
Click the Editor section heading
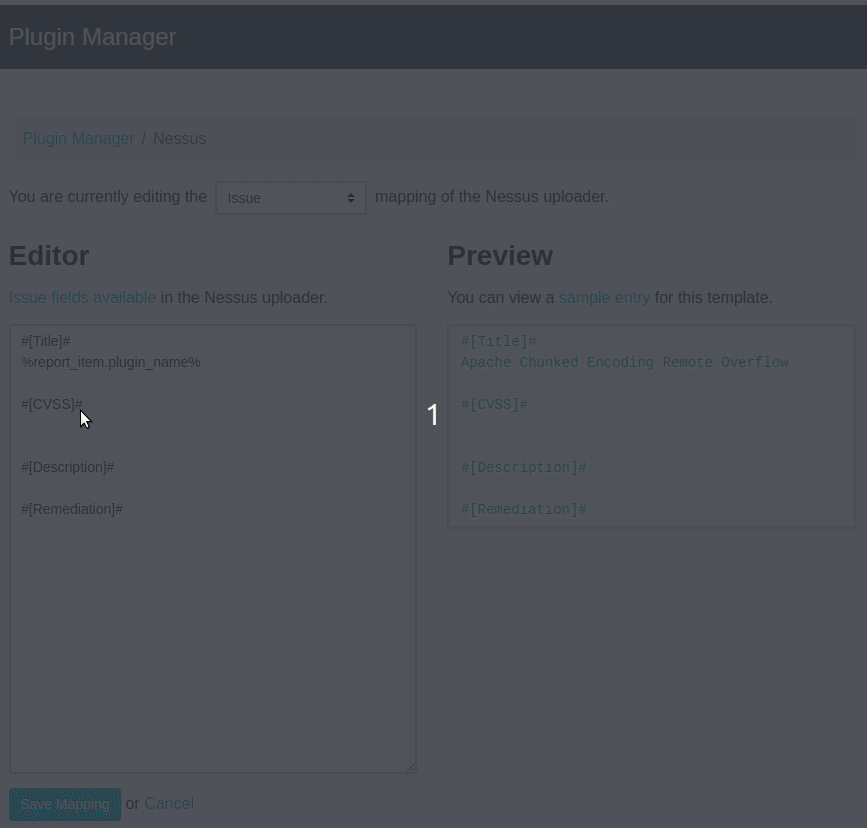(48, 255)
